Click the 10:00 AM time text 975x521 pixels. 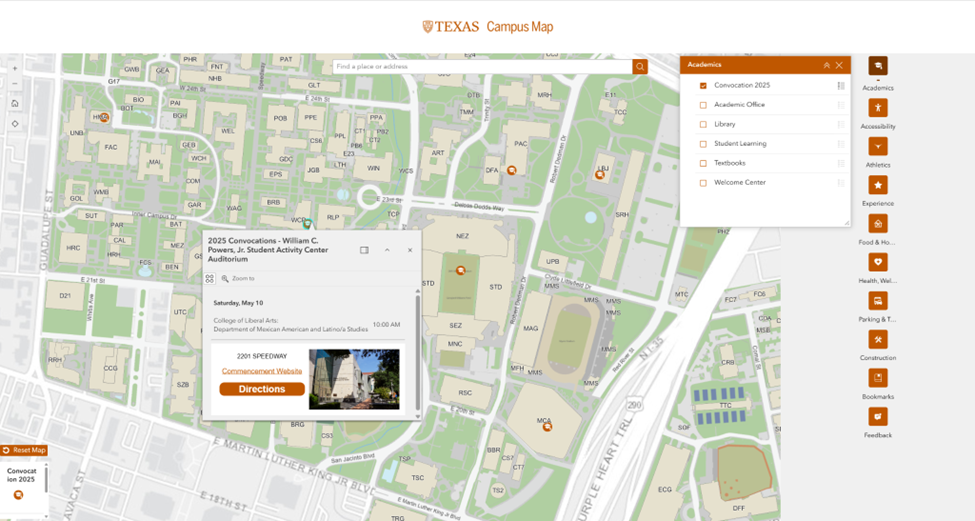tap(386, 325)
